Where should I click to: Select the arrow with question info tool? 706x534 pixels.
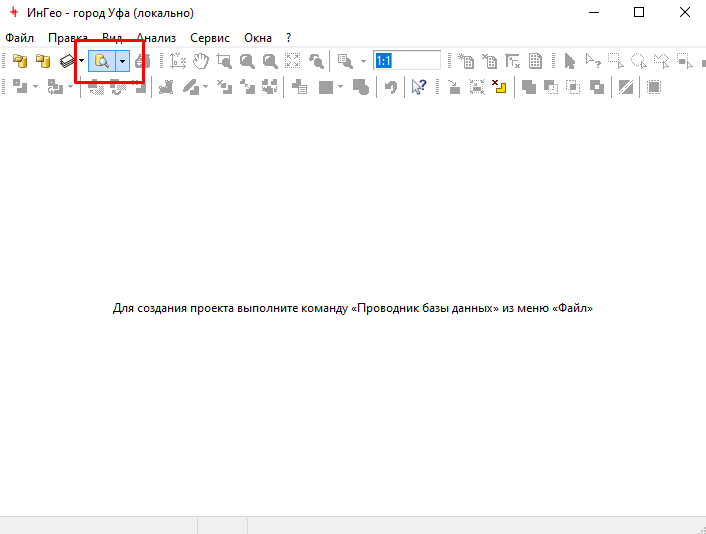[593, 61]
